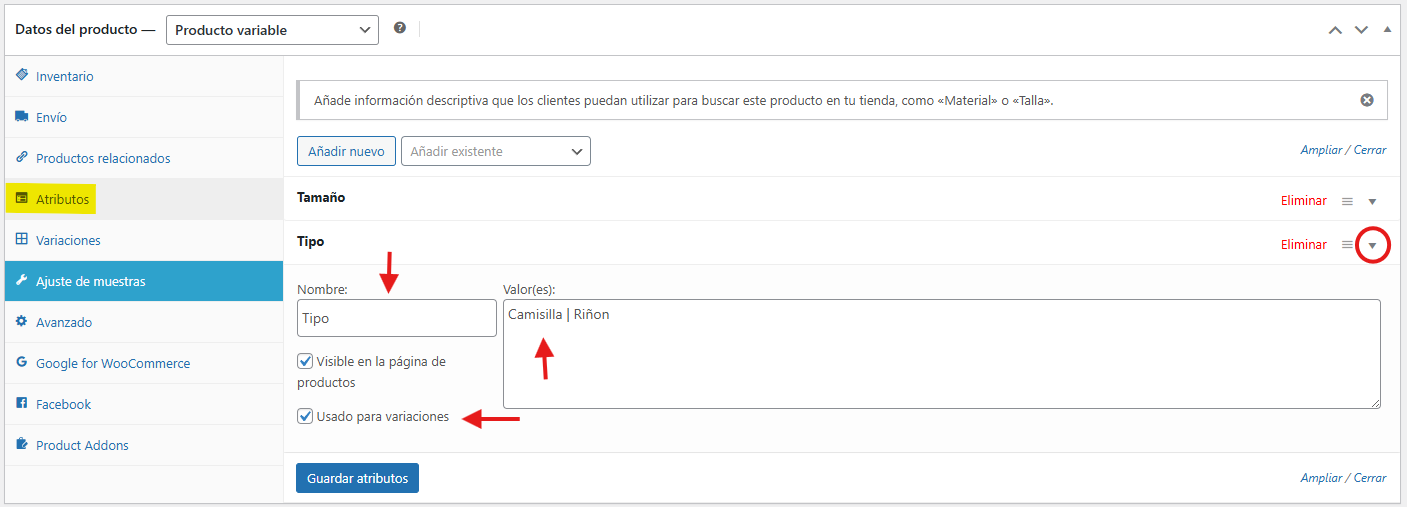
Task: Click the Tipo attribute title
Action: tap(311, 242)
